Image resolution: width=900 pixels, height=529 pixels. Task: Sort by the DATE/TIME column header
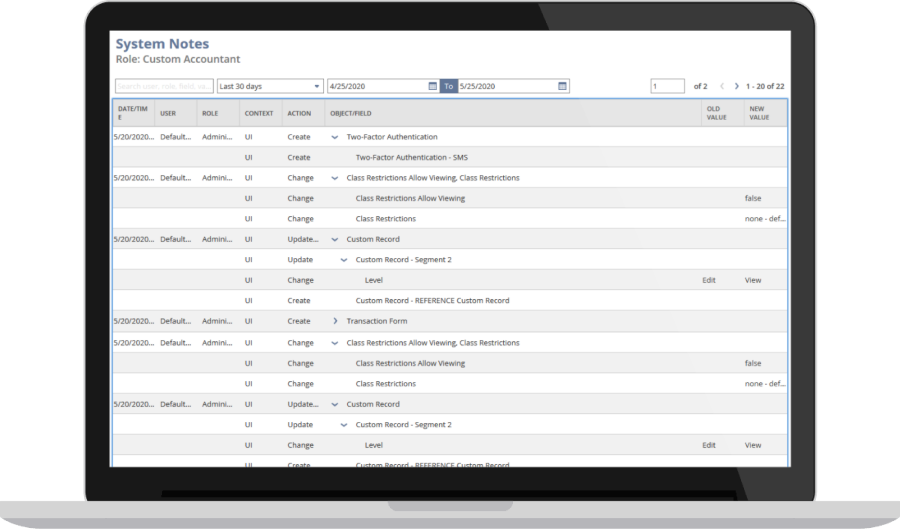point(133,113)
